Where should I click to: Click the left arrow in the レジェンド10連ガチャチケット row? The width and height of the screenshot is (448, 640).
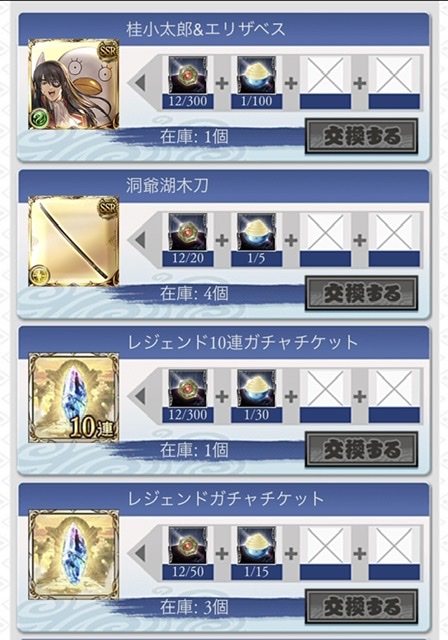click(x=140, y=396)
